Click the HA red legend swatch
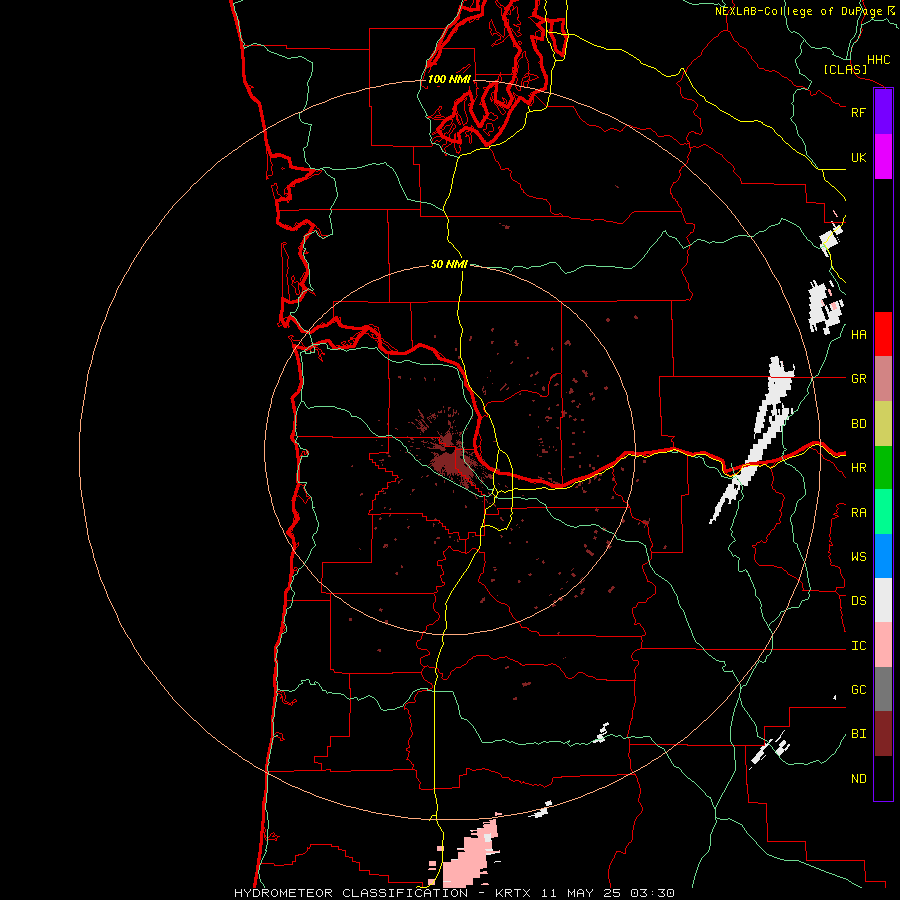The image size is (900, 900). tap(883, 334)
